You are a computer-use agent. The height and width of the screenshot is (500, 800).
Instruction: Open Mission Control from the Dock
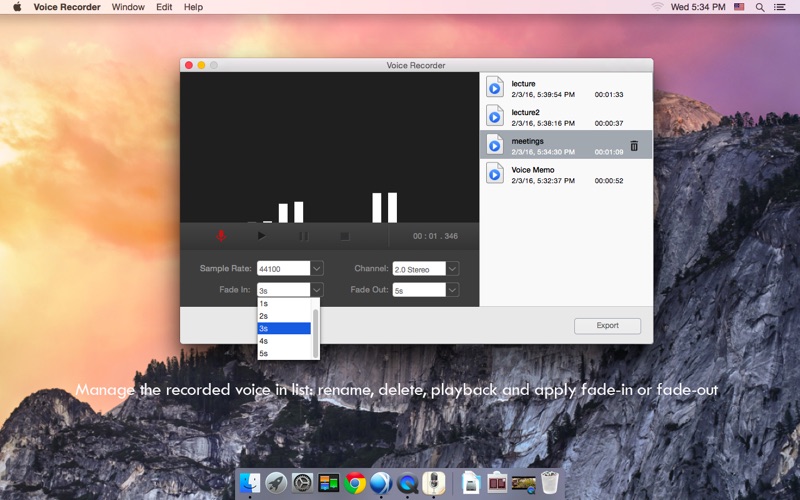329,483
